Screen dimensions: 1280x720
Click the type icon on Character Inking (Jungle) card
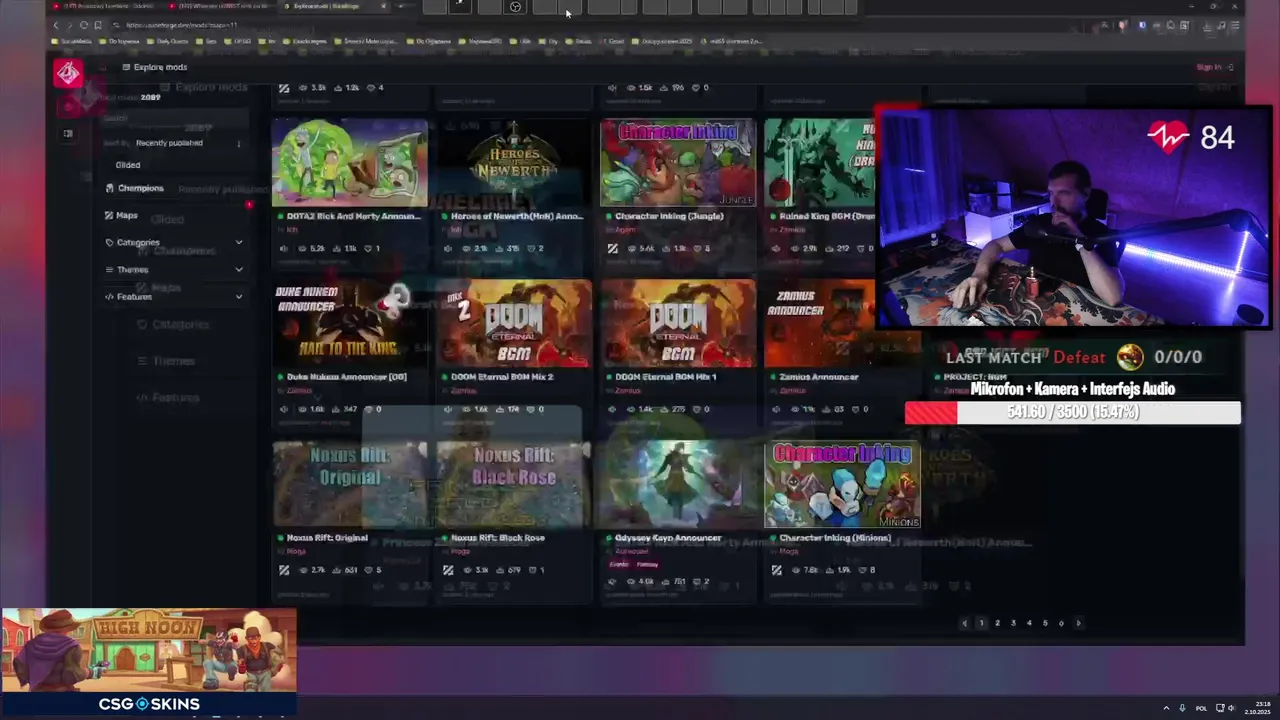tap(612, 248)
